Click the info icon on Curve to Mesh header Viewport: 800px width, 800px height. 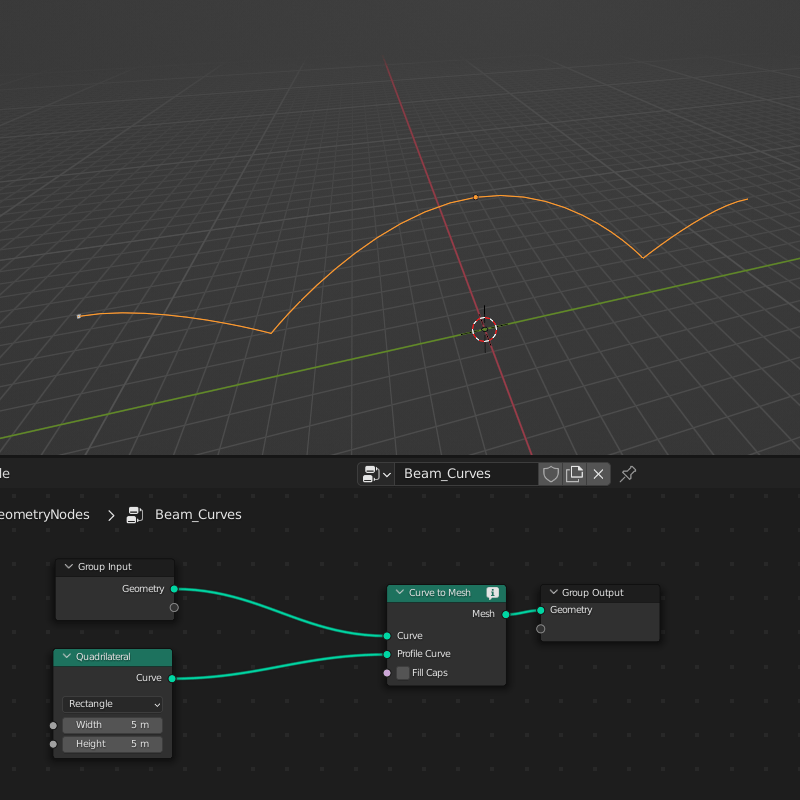[x=492, y=593]
